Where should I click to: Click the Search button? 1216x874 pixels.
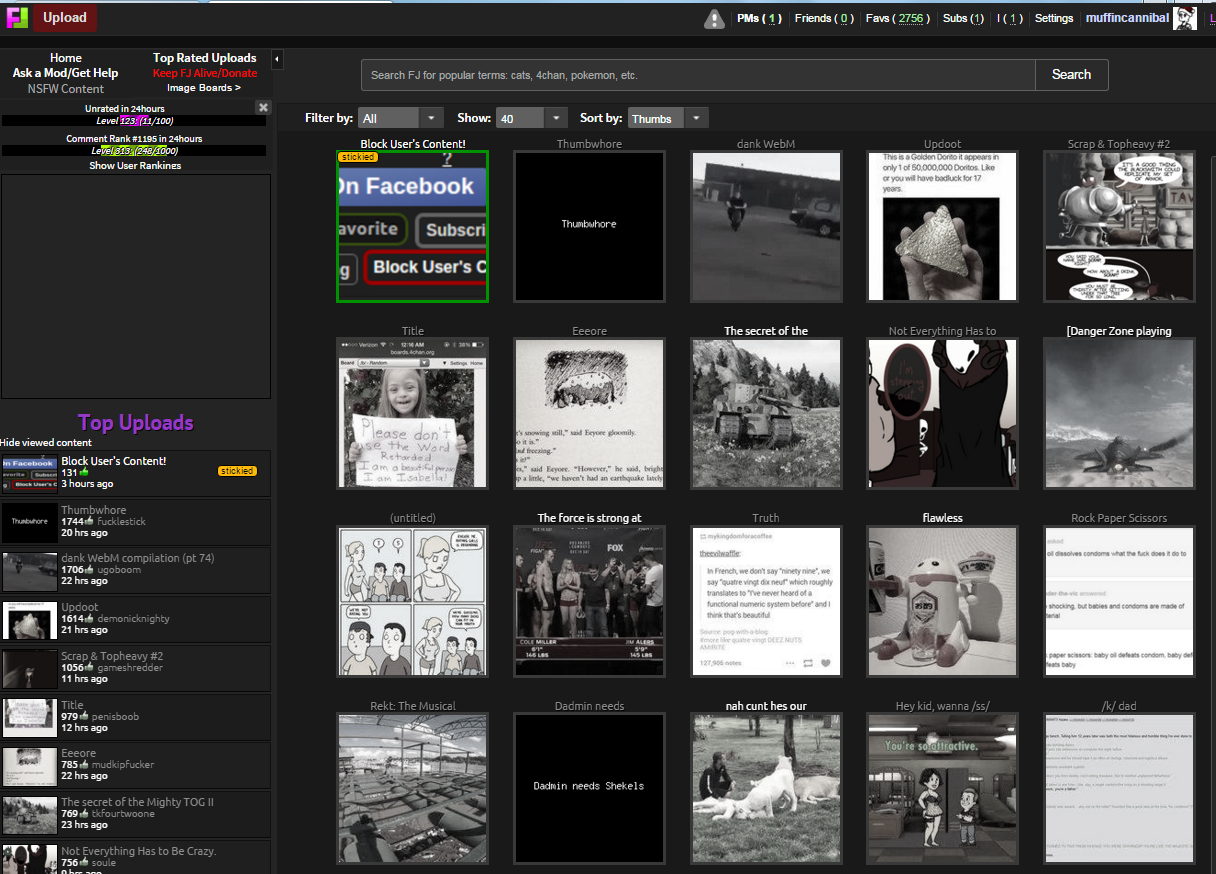point(1071,75)
